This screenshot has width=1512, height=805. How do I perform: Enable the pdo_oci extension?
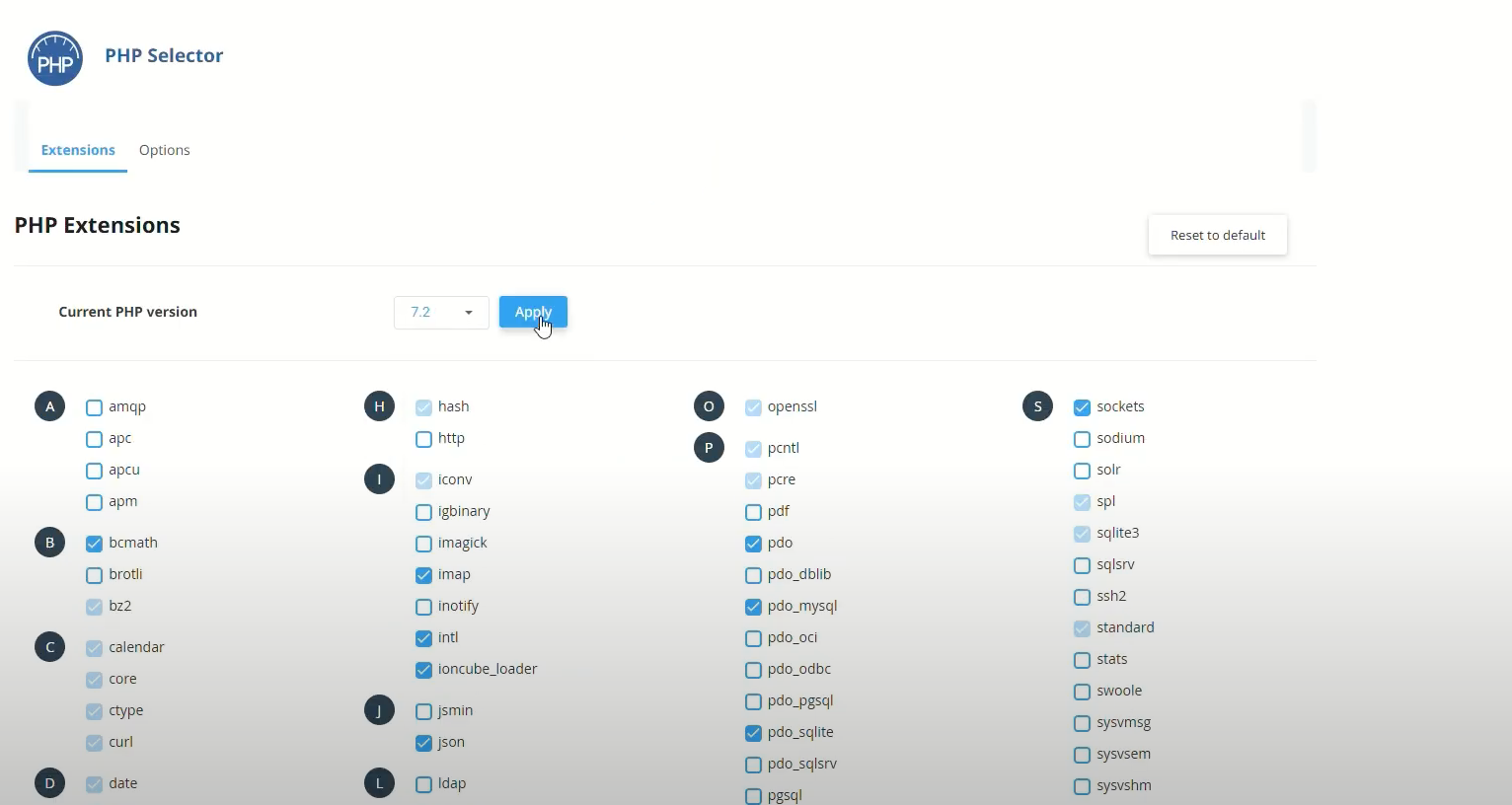point(753,638)
